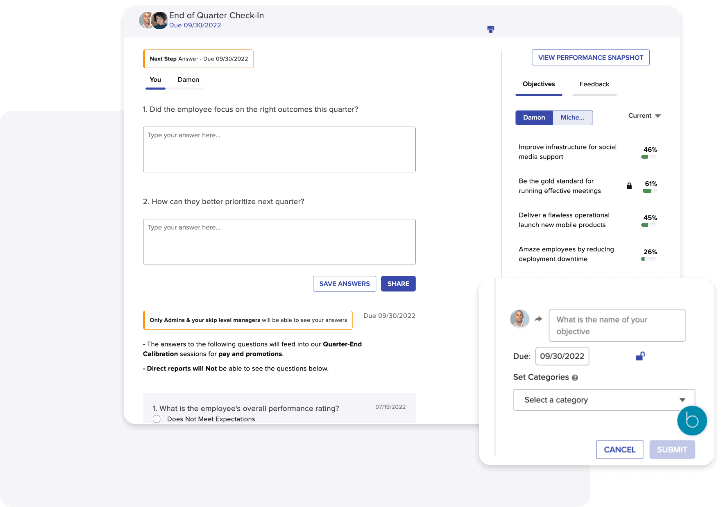The image size is (723, 507).
Task: Click answer box for prioritize next quarter question
Action: pos(279,242)
